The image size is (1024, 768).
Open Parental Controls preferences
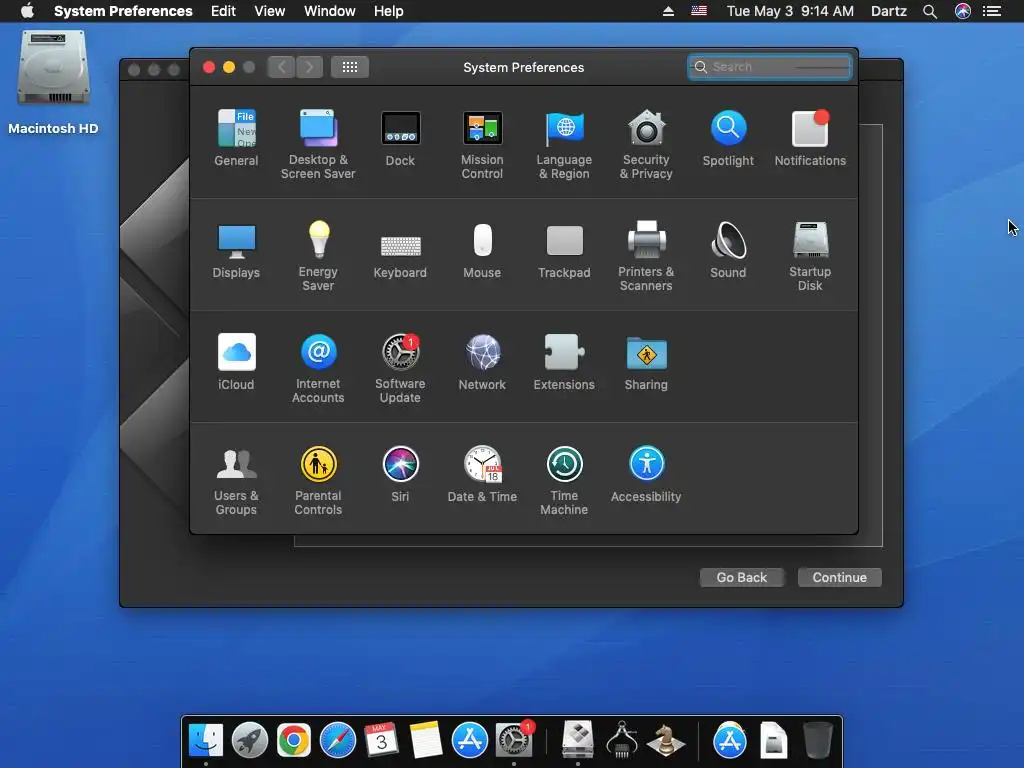(318, 481)
